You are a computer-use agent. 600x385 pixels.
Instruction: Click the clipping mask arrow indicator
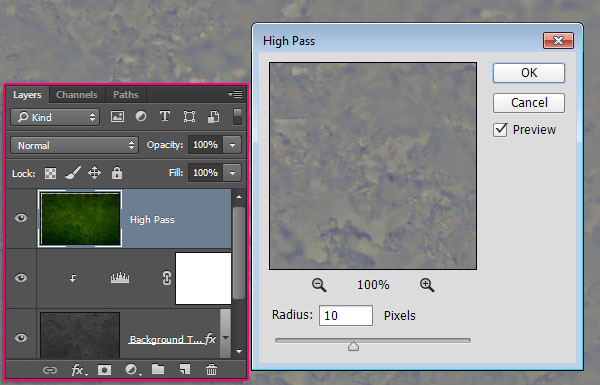[x=73, y=278]
